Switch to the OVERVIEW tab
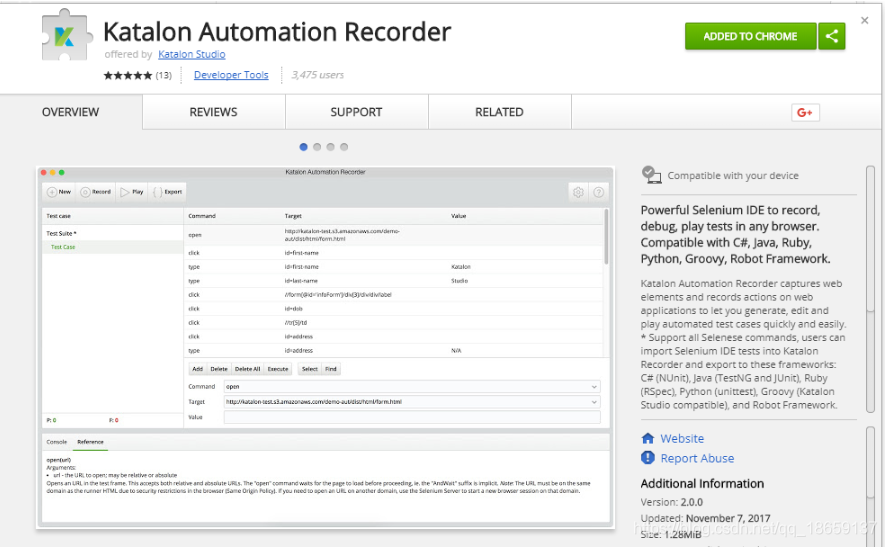The image size is (887, 547). [71, 112]
